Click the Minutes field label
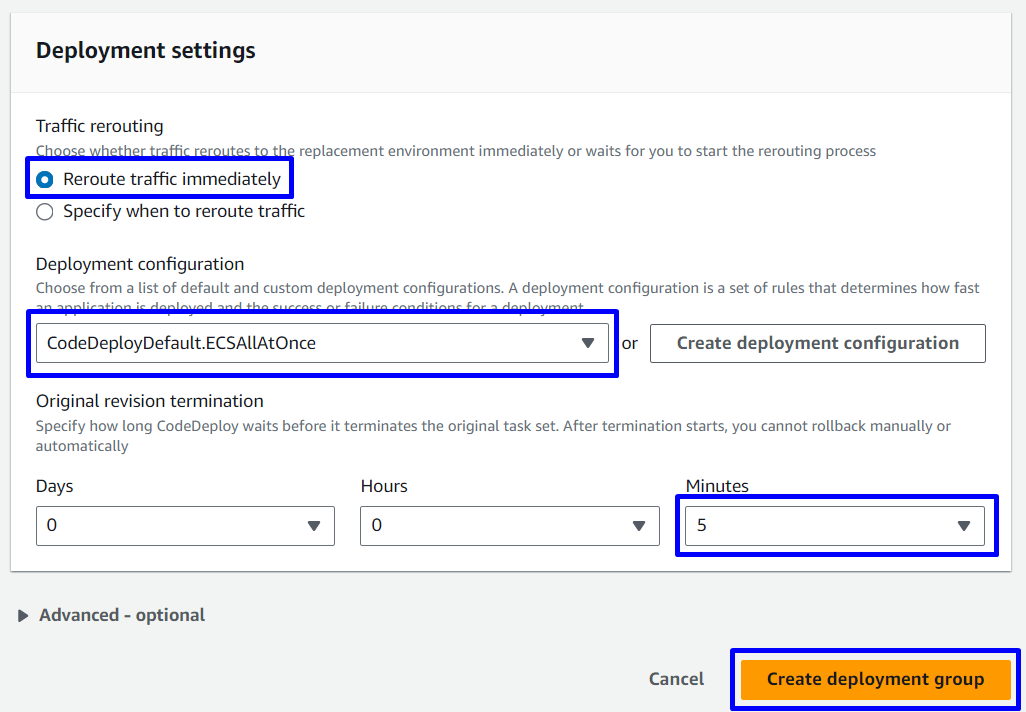Screen dimensions: 1026x712 pos(717,486)
